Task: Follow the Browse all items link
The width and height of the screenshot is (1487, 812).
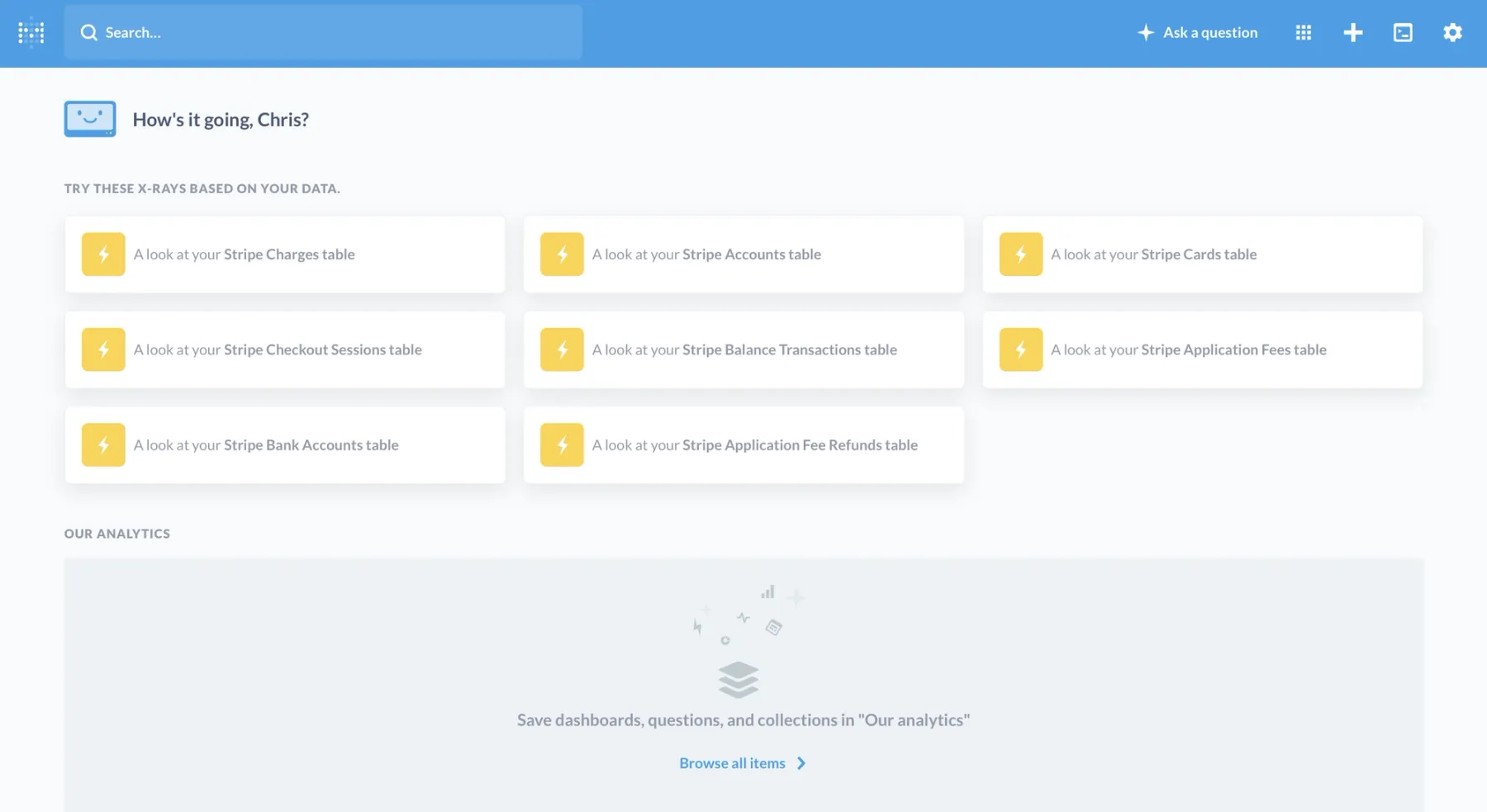Action: coord(732,762)
